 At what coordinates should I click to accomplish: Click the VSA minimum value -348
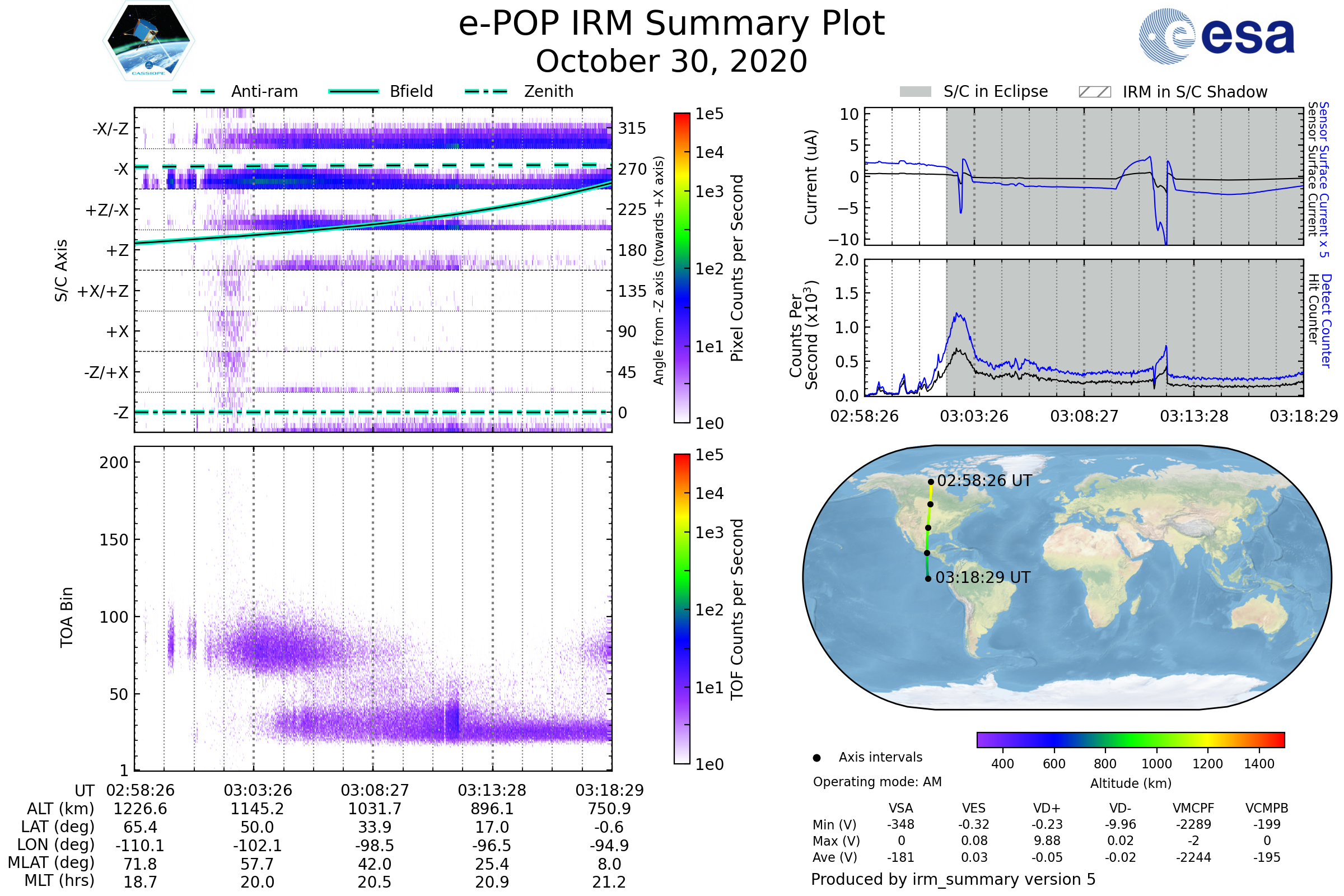click(x=900, y=824)
